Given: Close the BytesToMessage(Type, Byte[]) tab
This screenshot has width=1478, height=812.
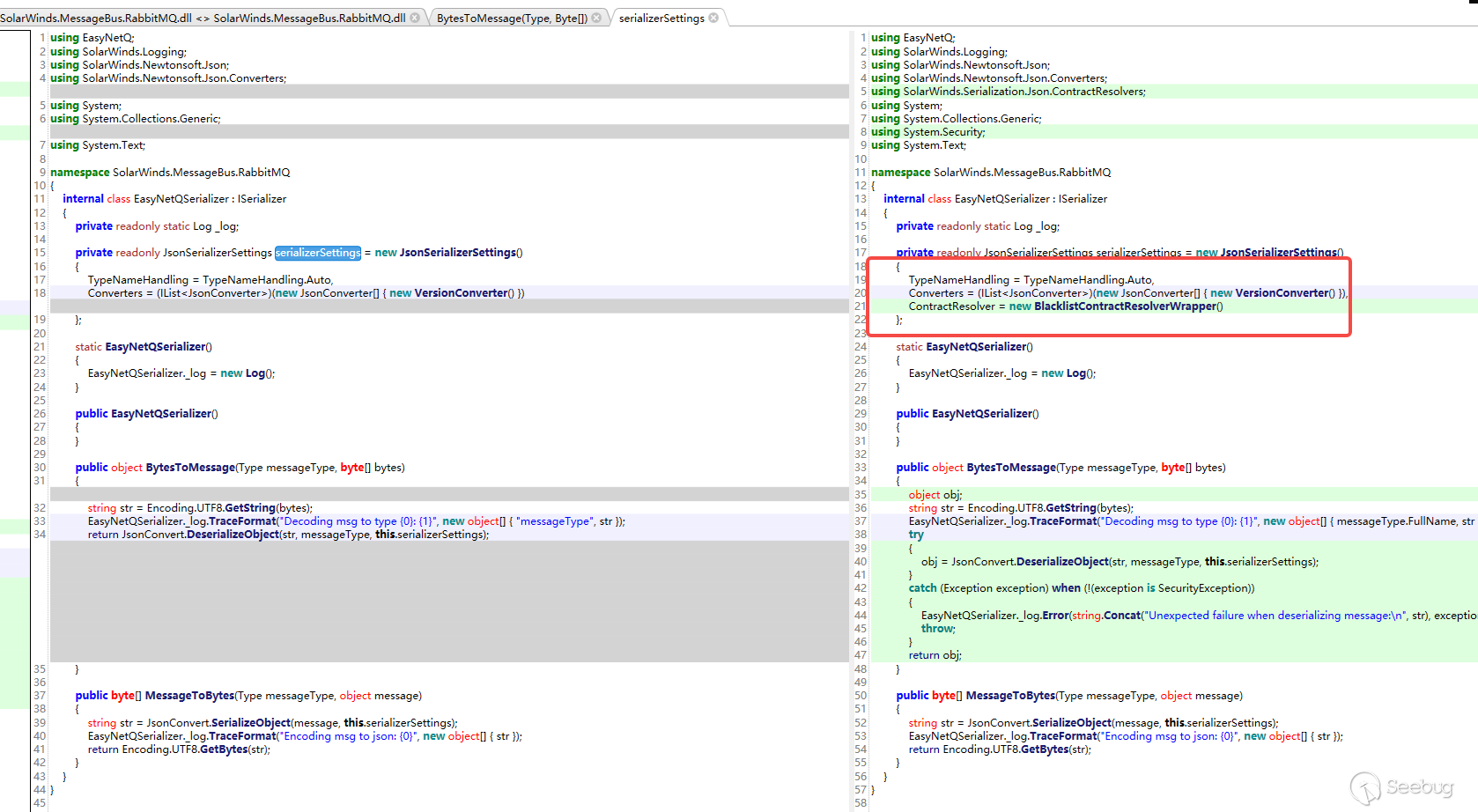Looking at the screenshot, I should coord(596,18).
